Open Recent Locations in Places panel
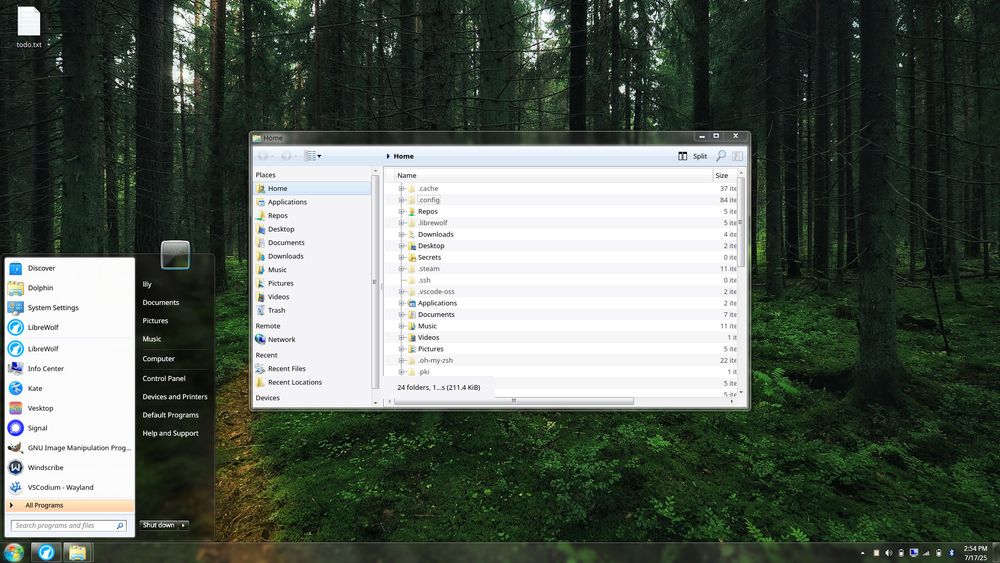The width and height of the screenshot is (1000, 563). click(x=312, y=383)
